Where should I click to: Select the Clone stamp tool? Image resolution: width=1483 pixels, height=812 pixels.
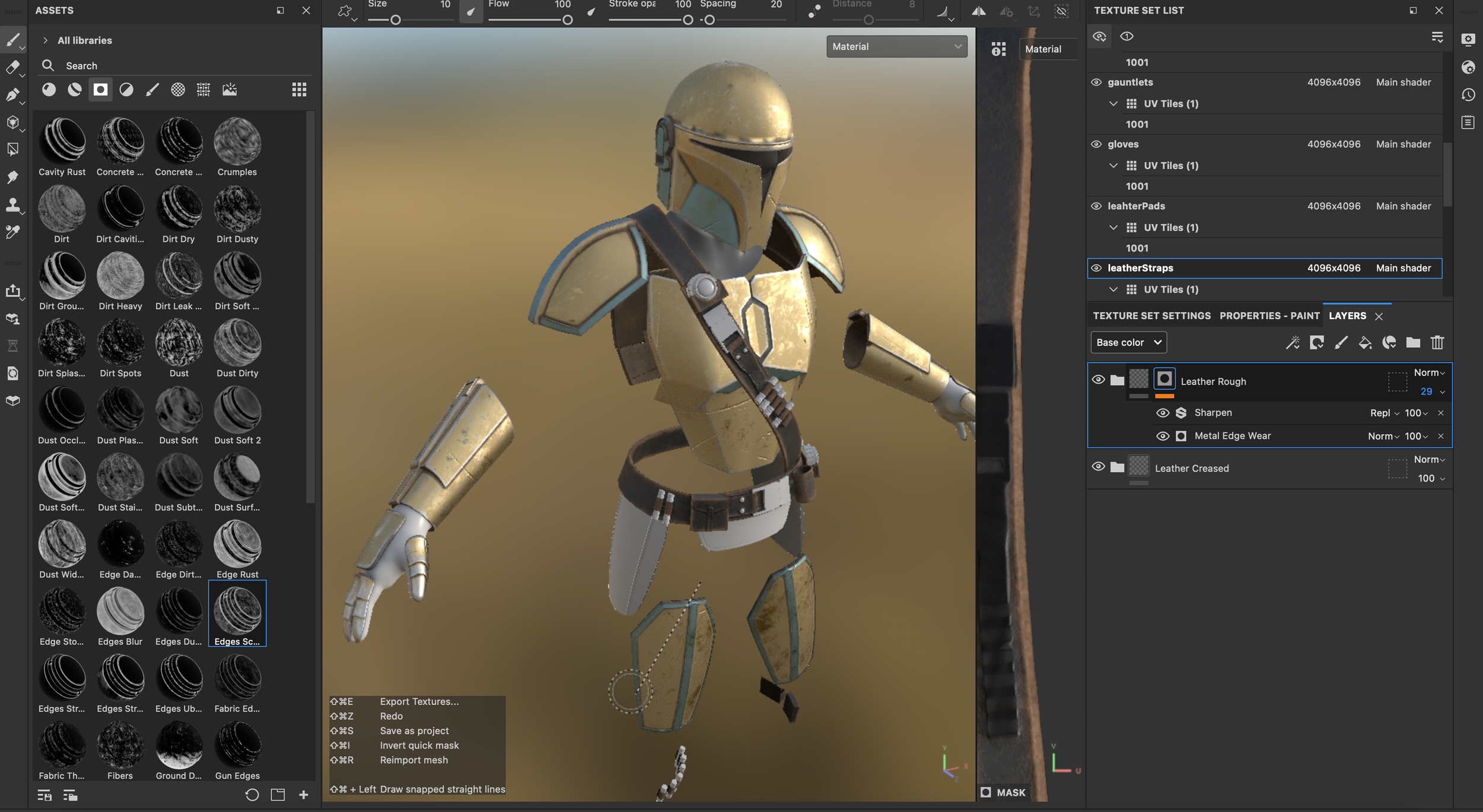click(x=12, y=205)
